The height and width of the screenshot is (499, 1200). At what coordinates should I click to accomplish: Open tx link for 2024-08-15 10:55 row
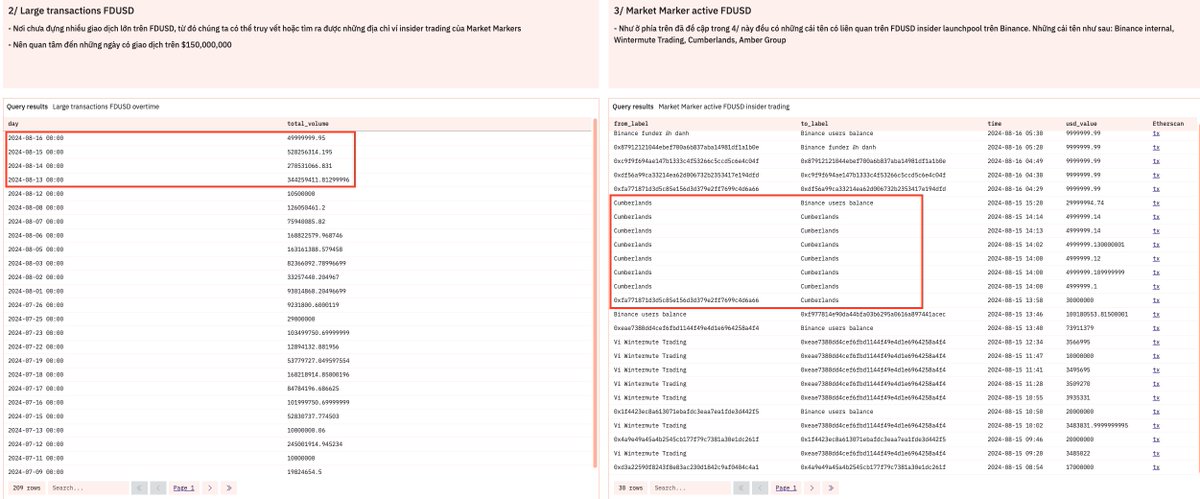click(1156, 397)
